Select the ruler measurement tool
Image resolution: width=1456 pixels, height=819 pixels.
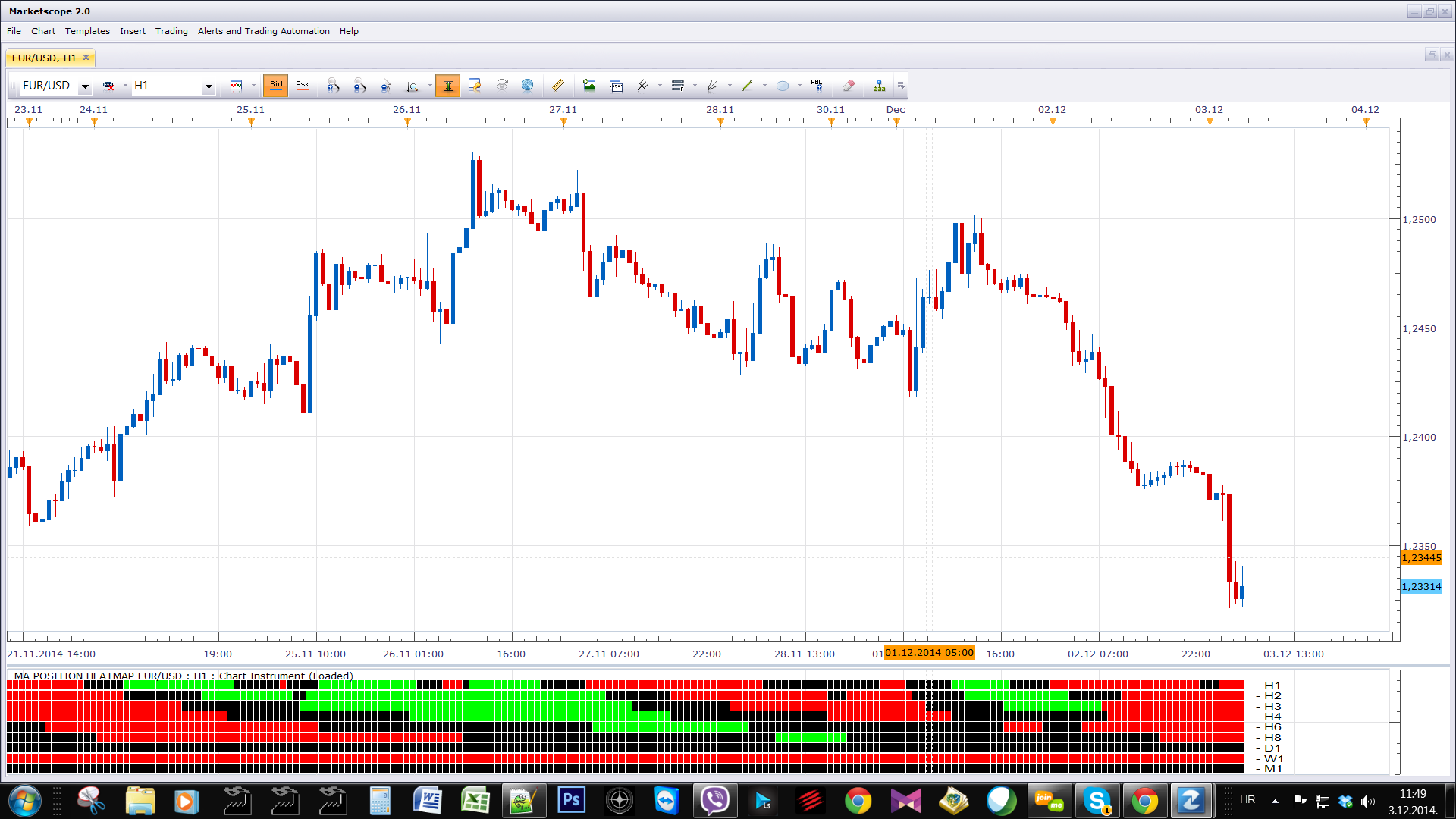pyautogui.click(x=558, y=86)
